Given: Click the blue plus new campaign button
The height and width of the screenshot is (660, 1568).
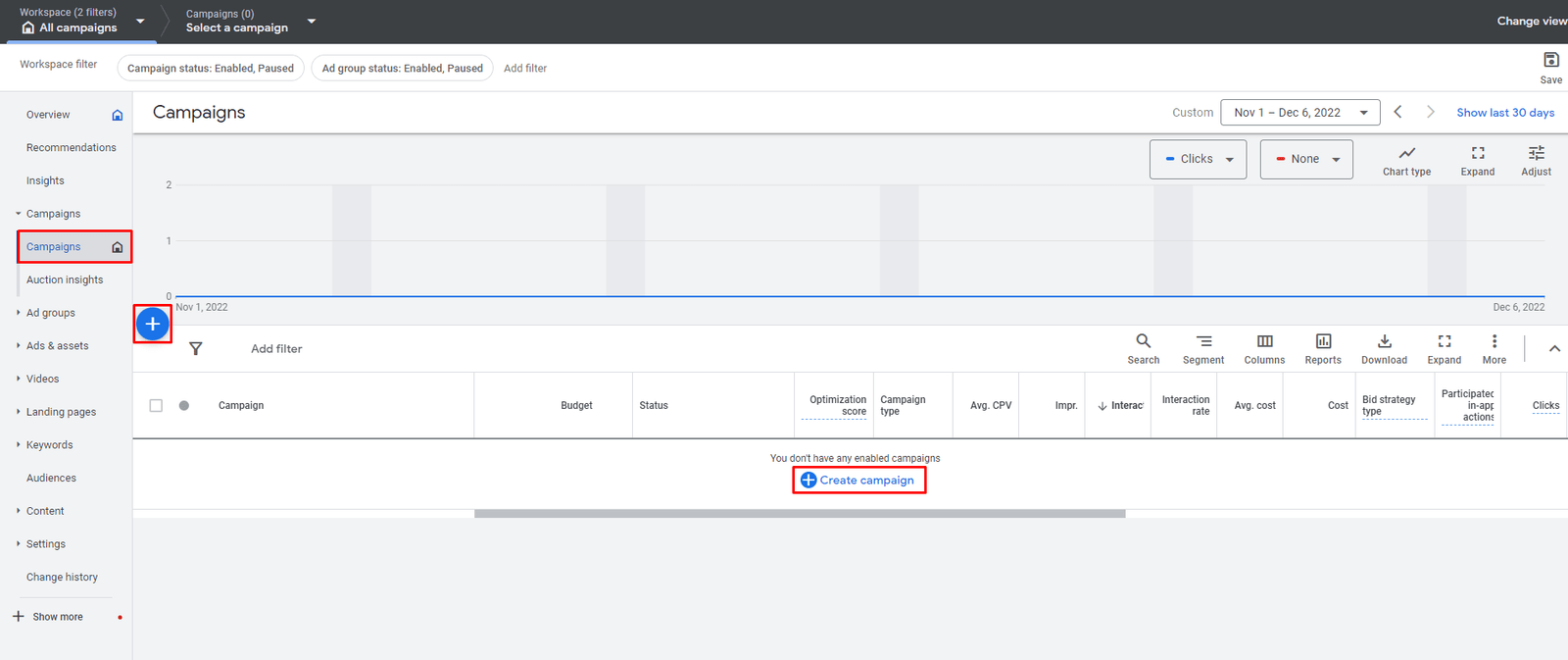Looking at the screenshot, I should pos(153,324).
